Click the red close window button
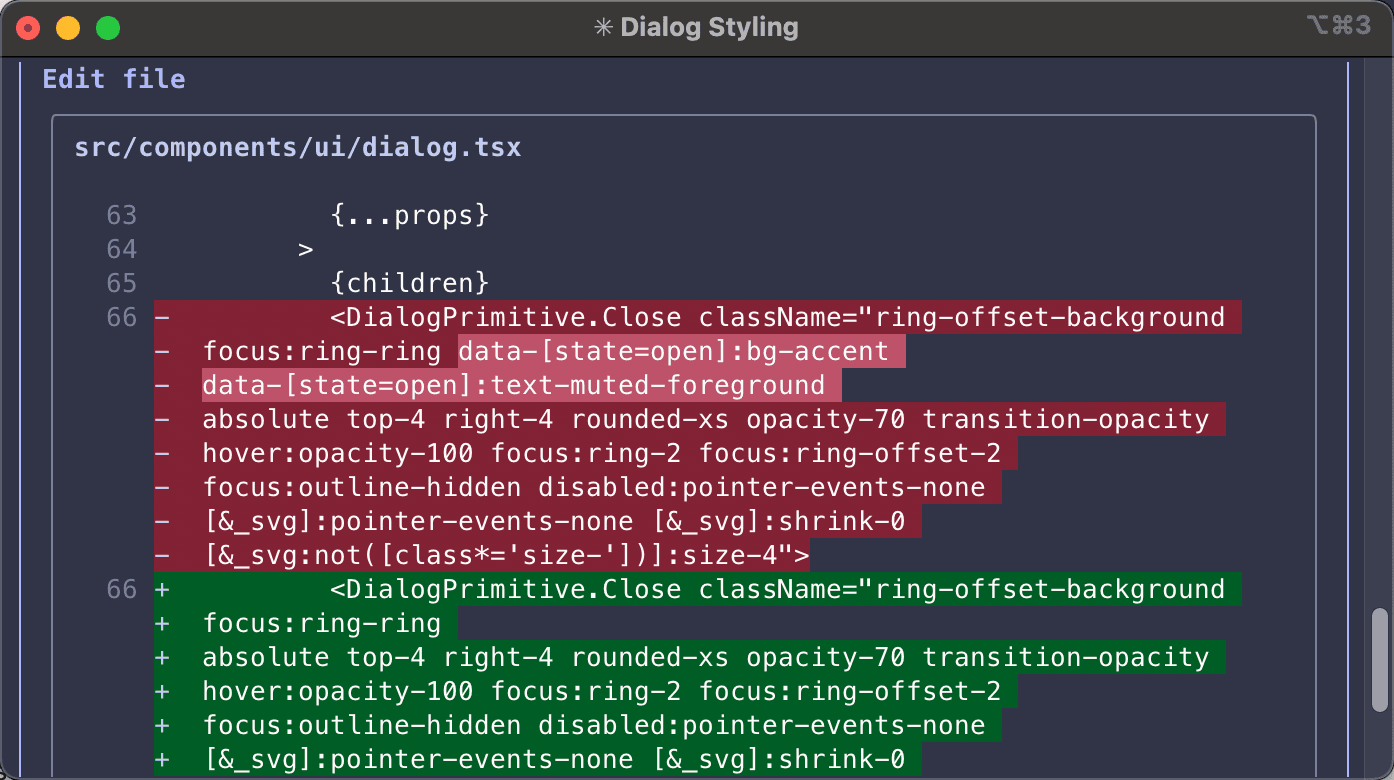The height and width of the screenshot is (780, 1394). 28,28
